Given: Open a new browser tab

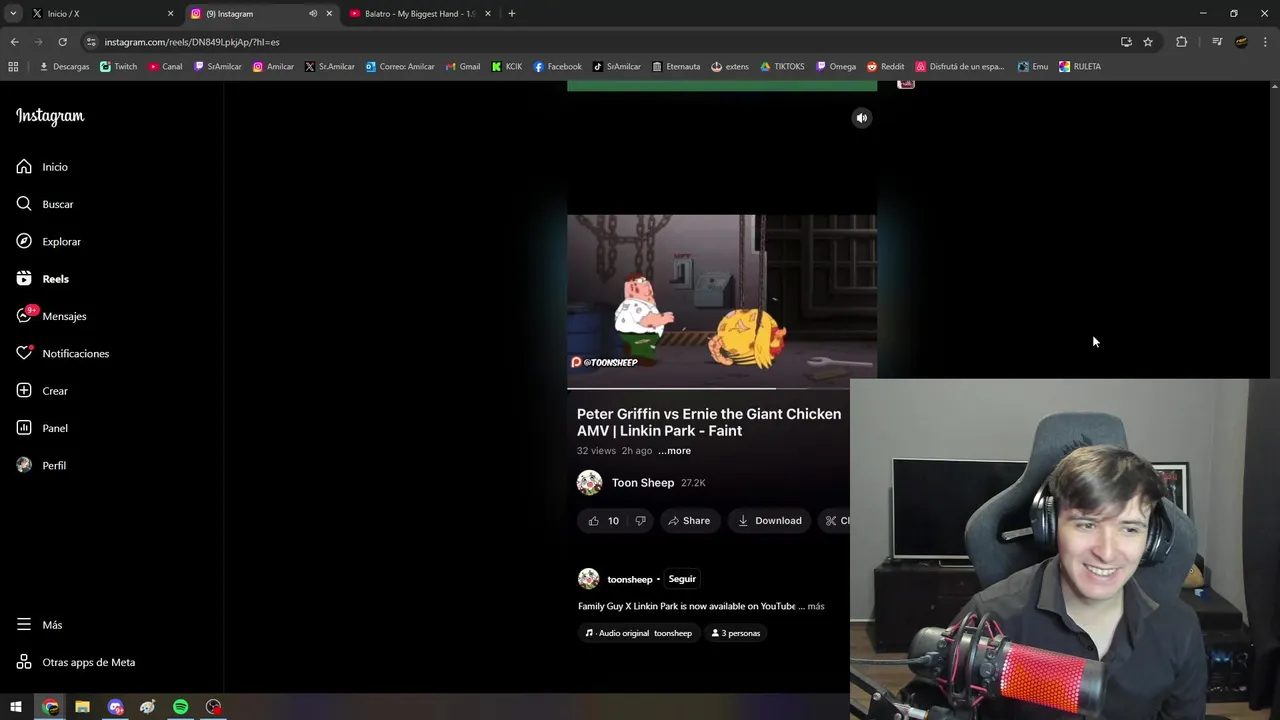Looking at the screenshot, I should (x=512, y=14).
